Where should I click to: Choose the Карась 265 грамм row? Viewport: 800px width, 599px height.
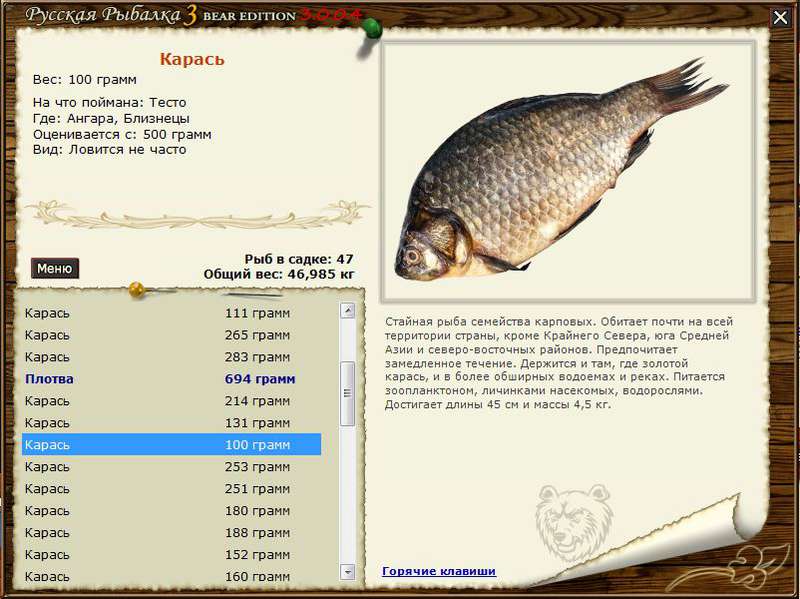tap(170, 335)
